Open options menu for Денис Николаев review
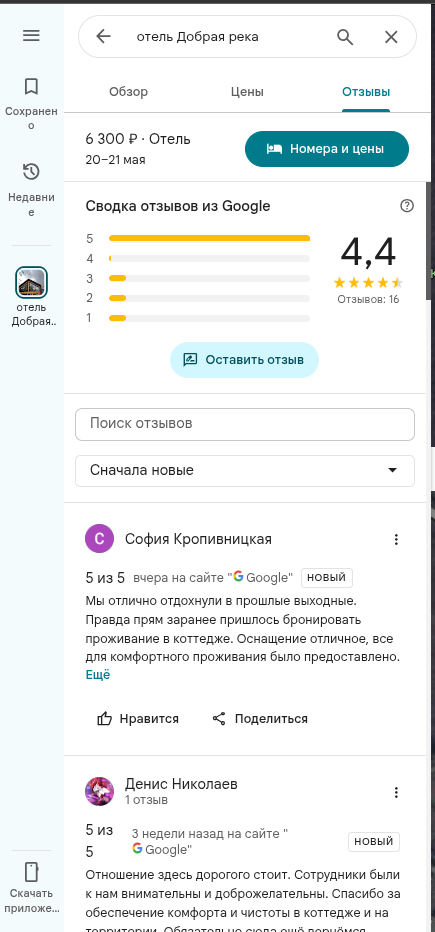435x932 pixels. pyautogui.click(x=396, y=792)
